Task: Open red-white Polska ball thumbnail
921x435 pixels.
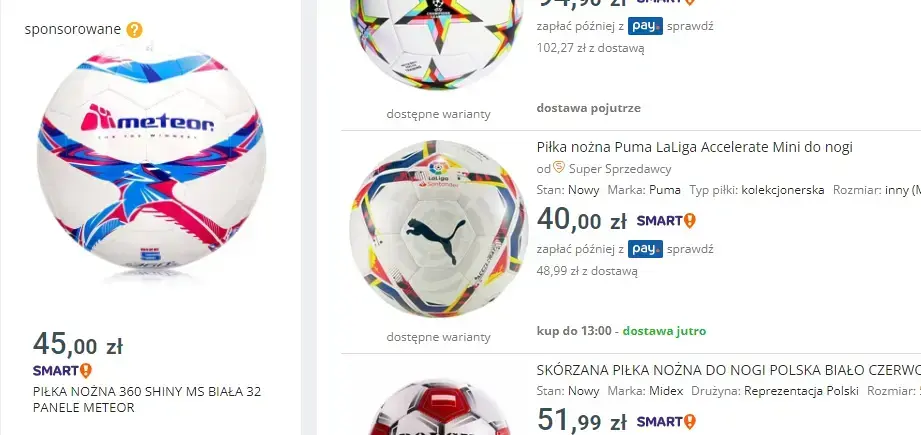Action: pyautogui.click(x=438, y=408)
